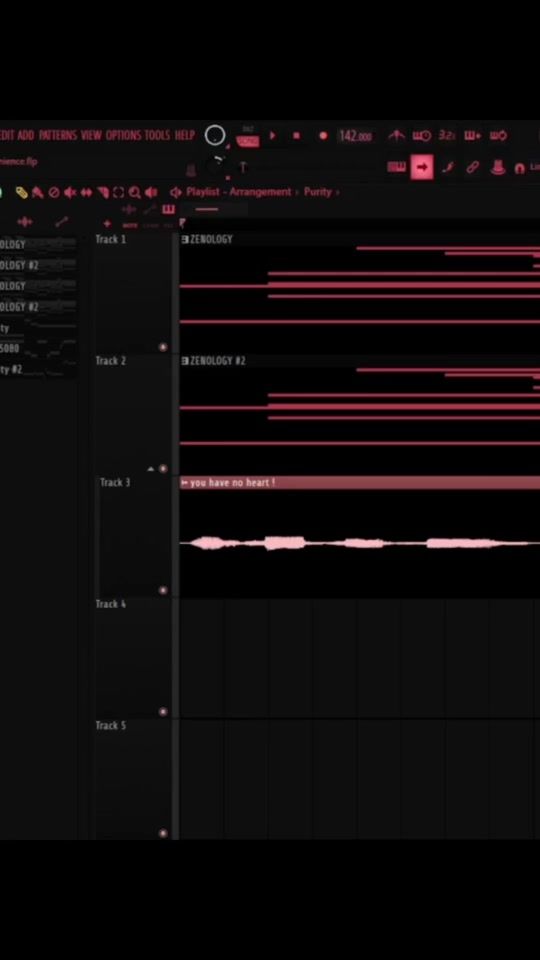Select top ZENOLOGY pattern in picker
This screenshot has height=960, width=540.
tap(38, 244)
